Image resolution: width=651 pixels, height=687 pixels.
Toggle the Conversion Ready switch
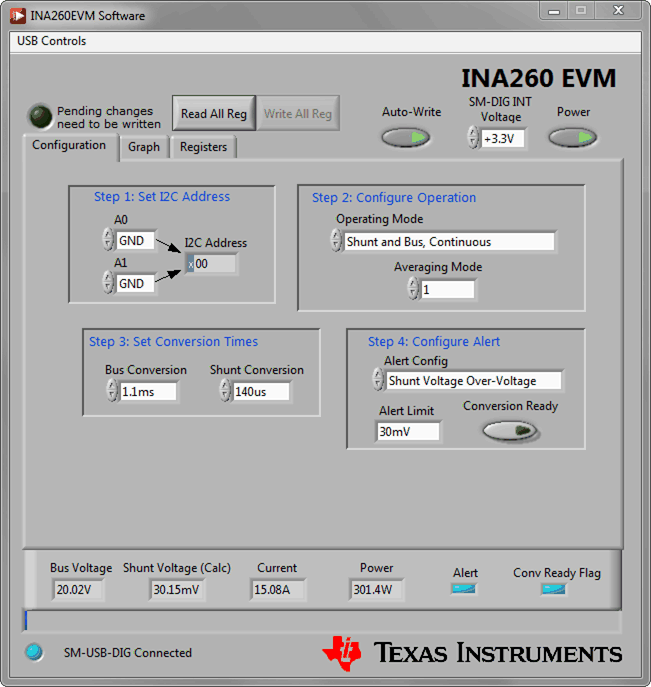click(x=510, y=430)
